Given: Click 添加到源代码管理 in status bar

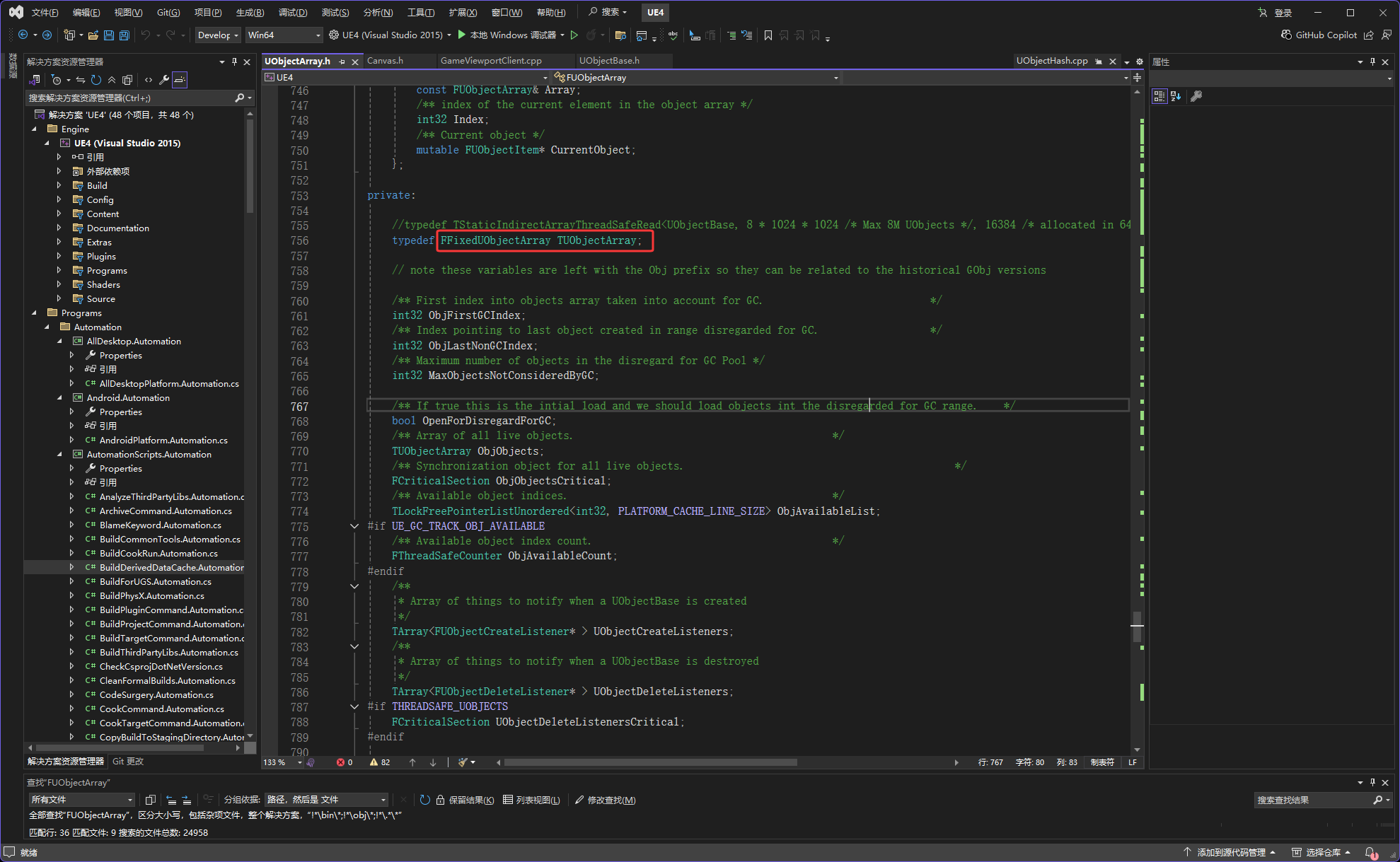Looking at the screenshot, I should 1231,852.
